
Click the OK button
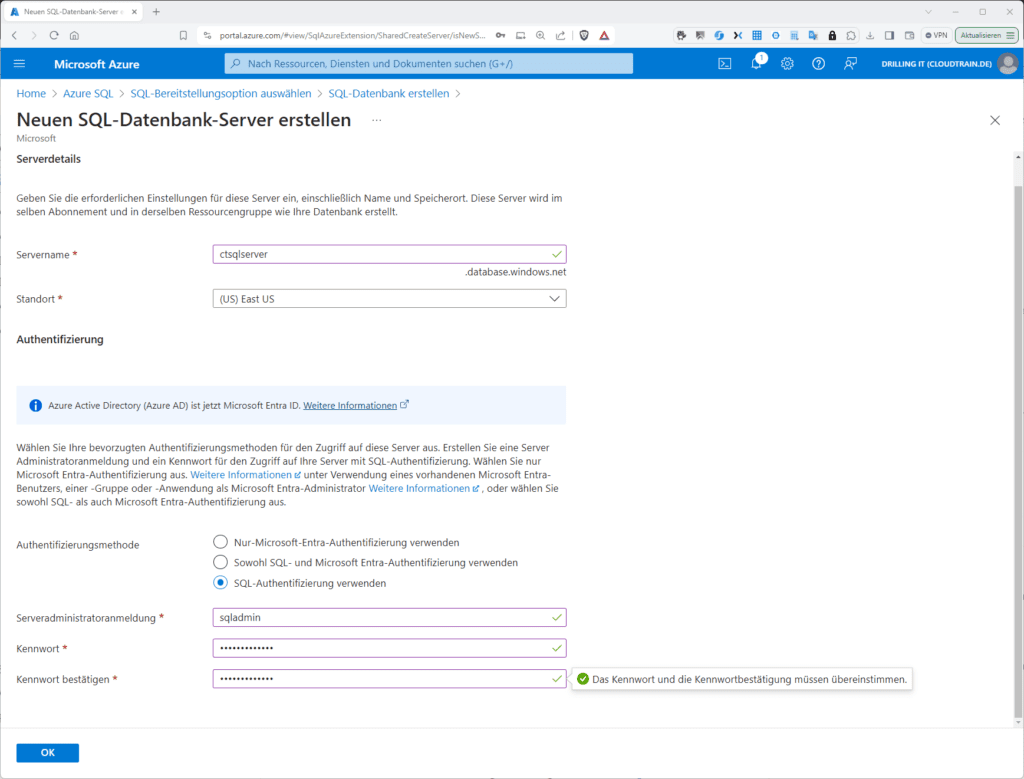(x=48, y=753)
